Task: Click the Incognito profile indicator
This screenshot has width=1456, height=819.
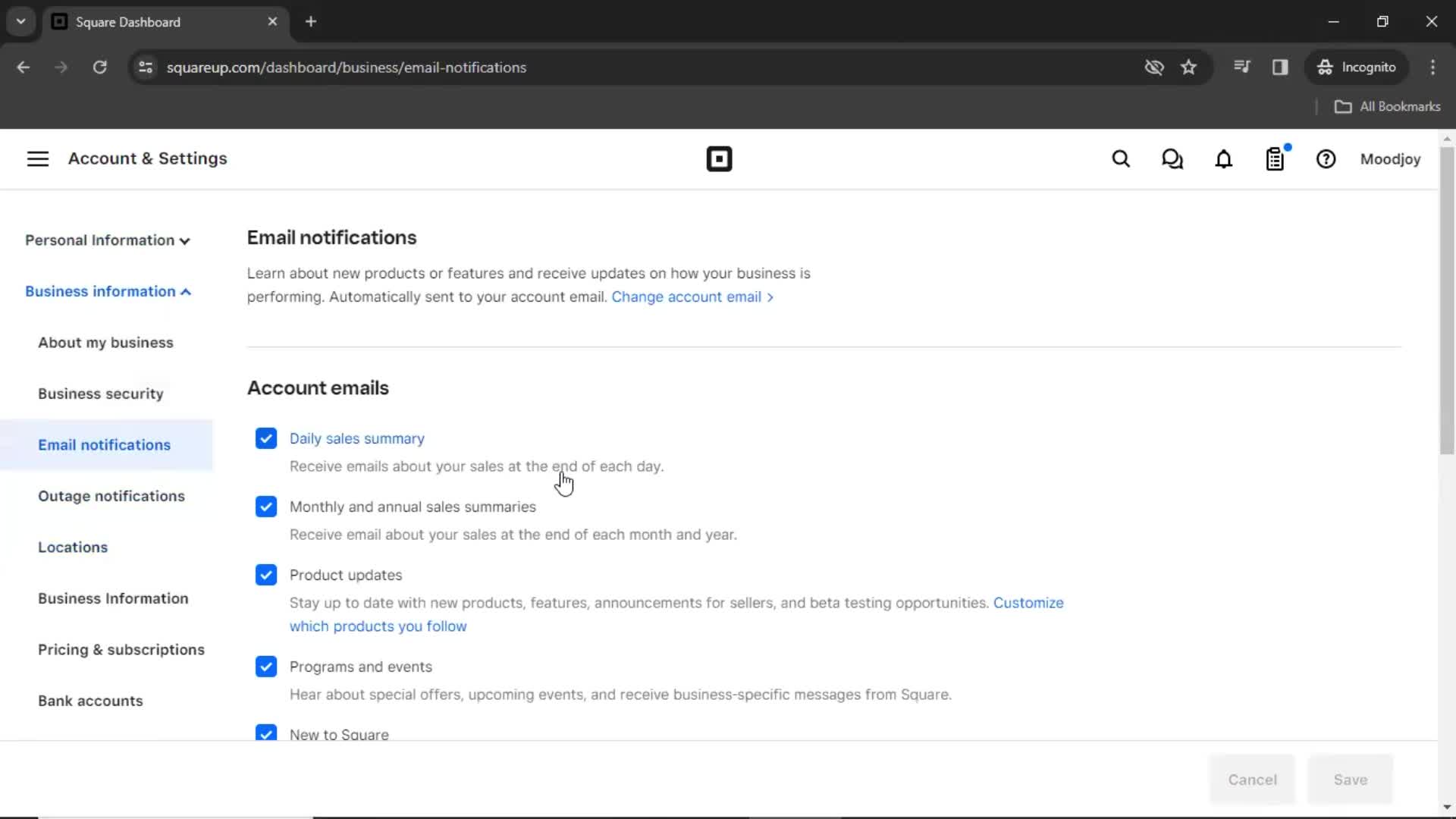Action: tap(1357, 67)
